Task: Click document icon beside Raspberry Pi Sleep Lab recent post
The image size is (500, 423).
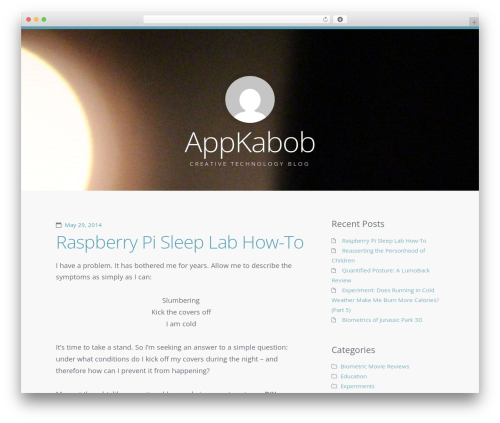Action: (x=334, y=241)
